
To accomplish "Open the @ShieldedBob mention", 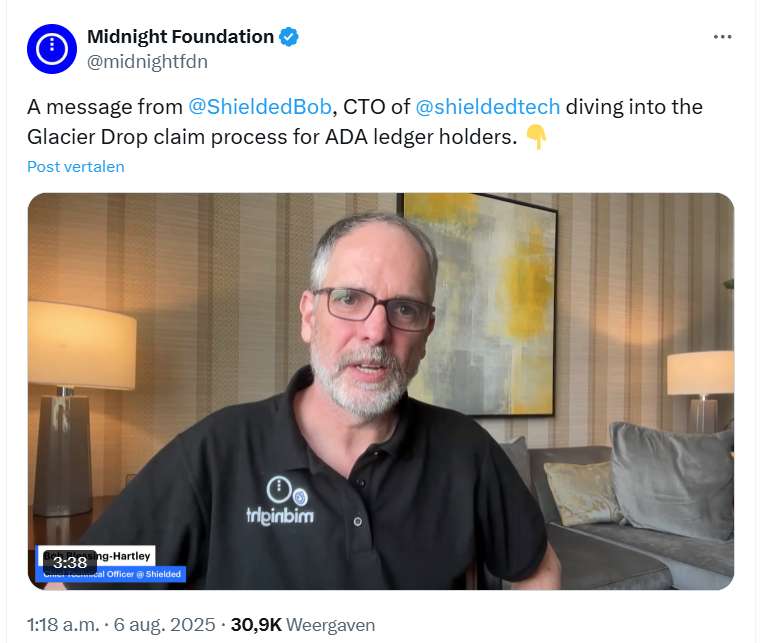I will (x=260, y=107).
